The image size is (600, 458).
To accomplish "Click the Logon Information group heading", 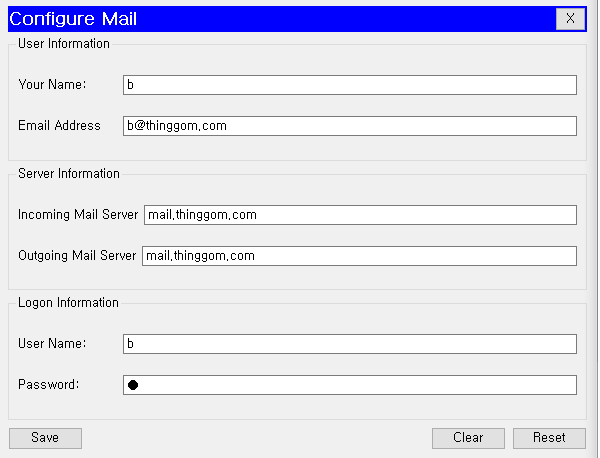I will [x=68, y=303].
